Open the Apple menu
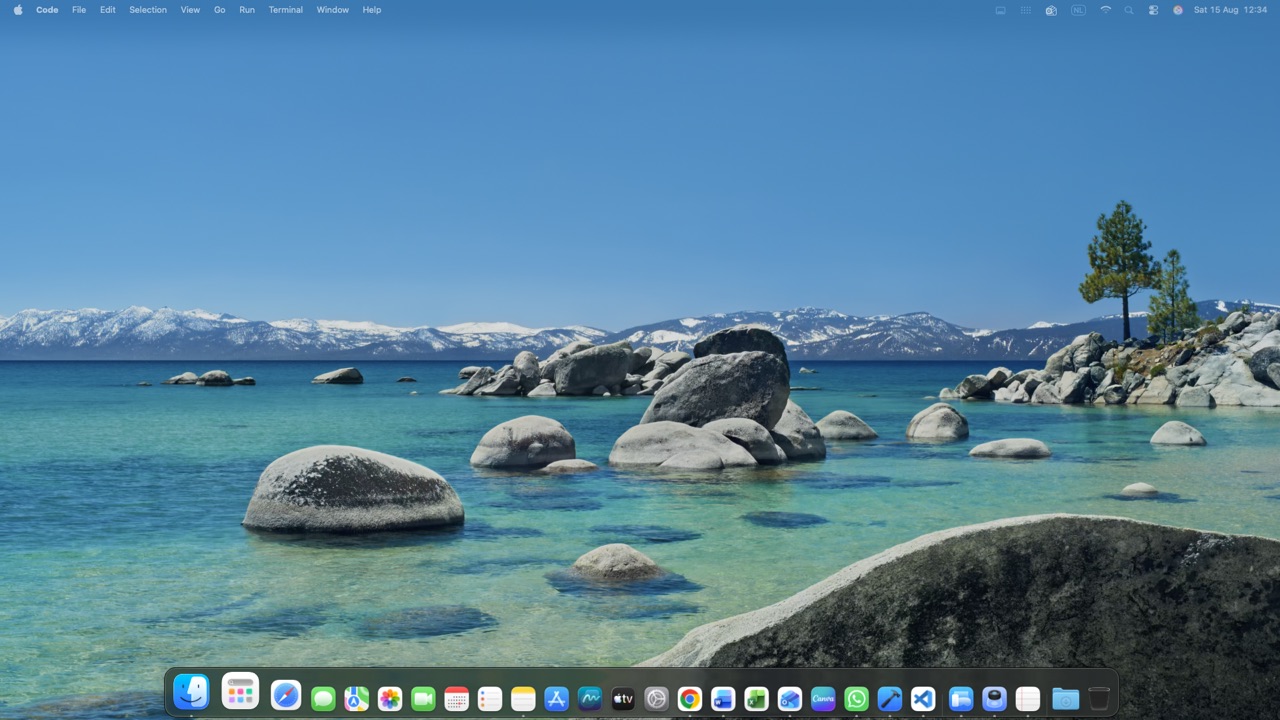1280x720 pixels. pos(17,10)
